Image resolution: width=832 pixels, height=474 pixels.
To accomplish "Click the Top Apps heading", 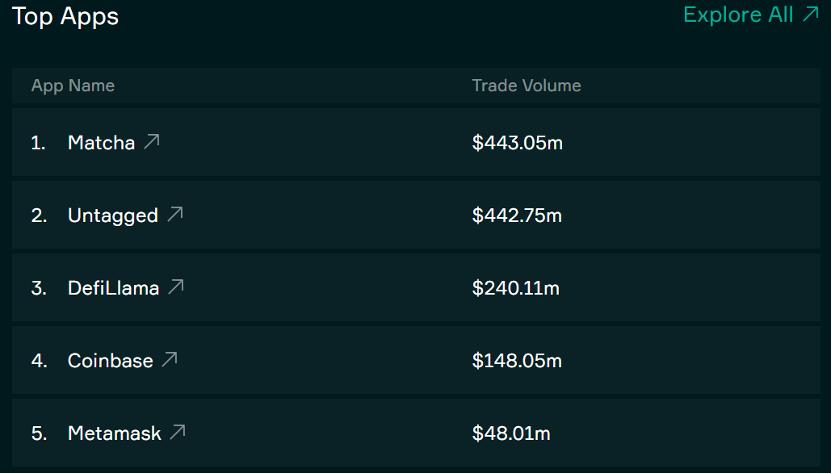I will coord(65,16).
